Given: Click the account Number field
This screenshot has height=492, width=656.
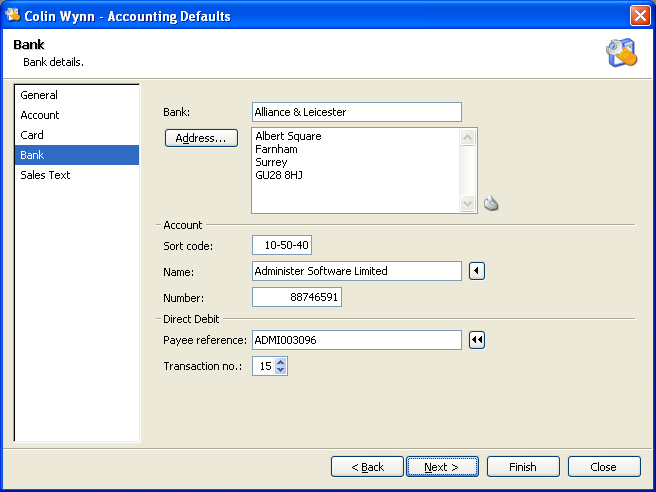Looking at the screenshot, I should click(x=297, y=298).
